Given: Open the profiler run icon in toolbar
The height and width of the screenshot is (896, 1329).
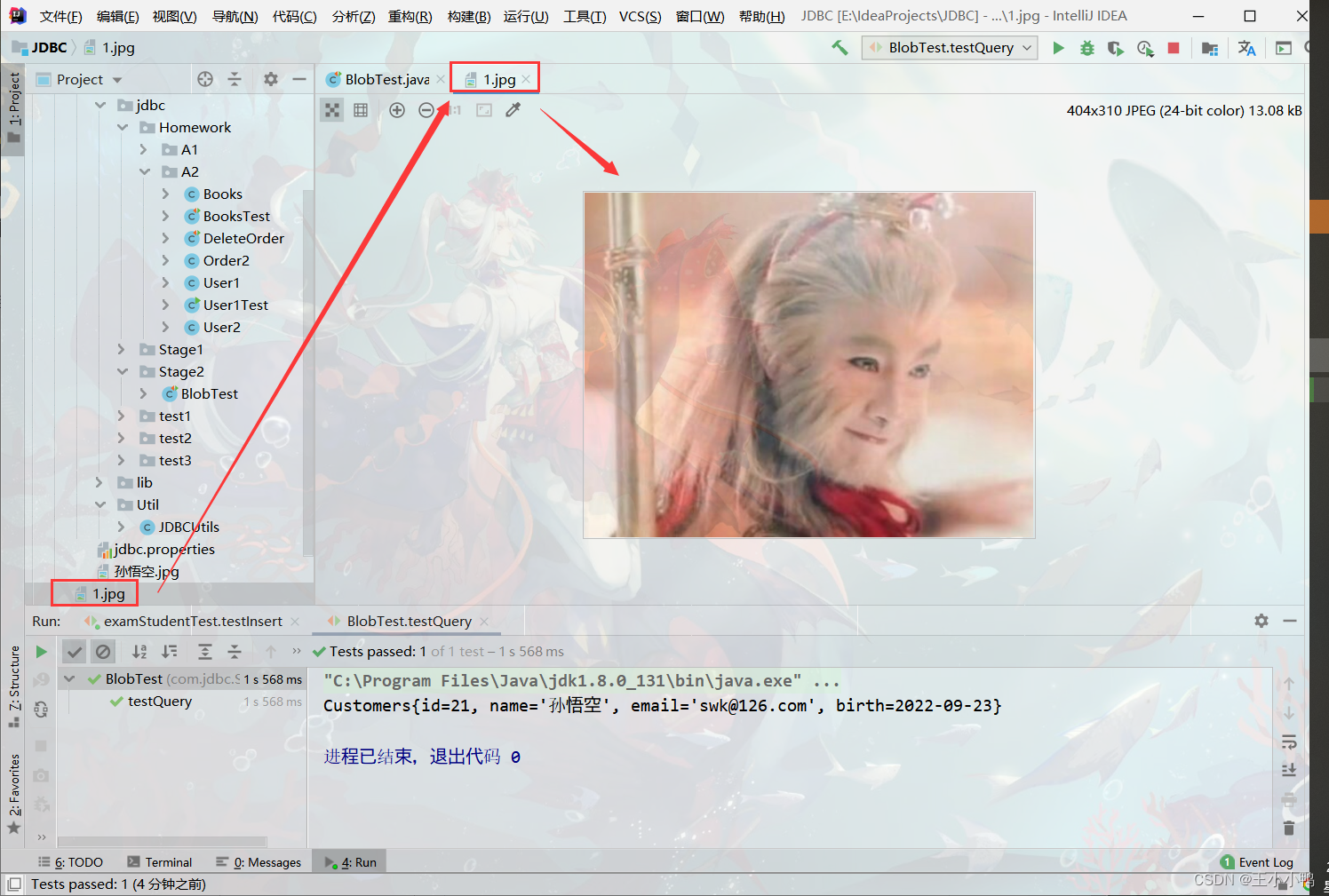Looking at the screenshot, I should click(x=1145, y=48).
